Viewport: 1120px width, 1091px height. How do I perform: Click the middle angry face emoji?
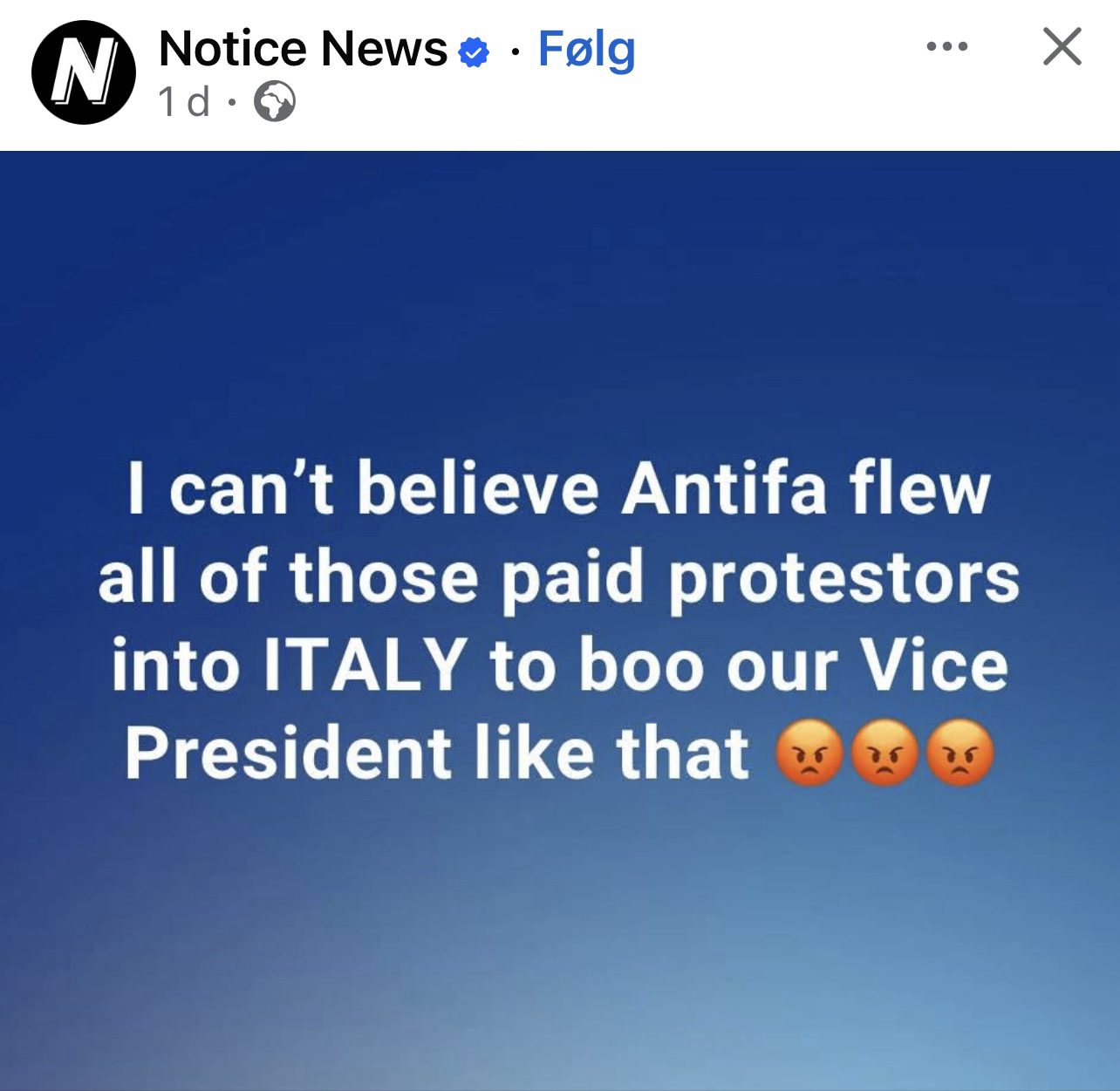point(884,753)
